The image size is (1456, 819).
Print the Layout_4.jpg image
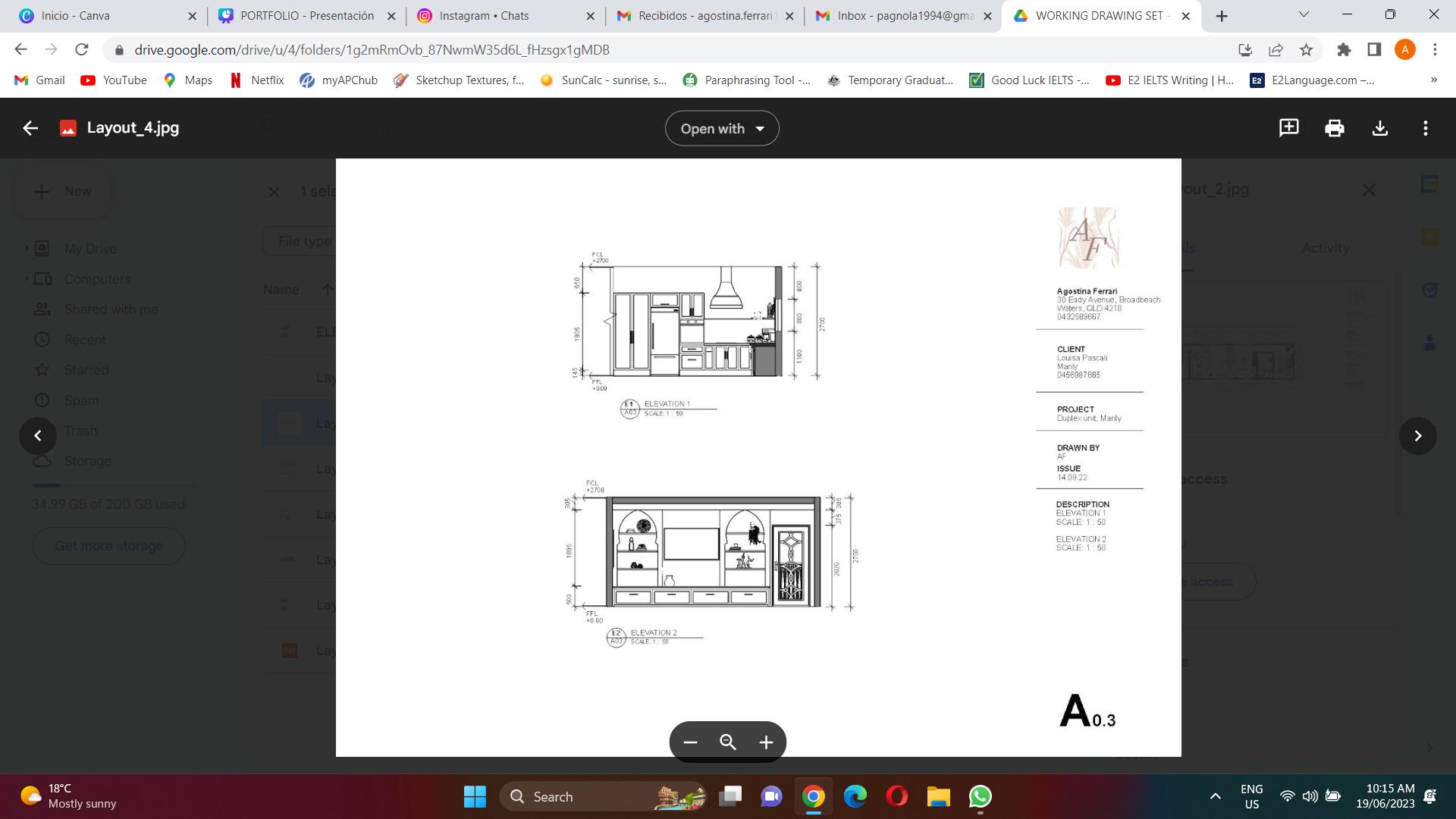pos(1334,128)
